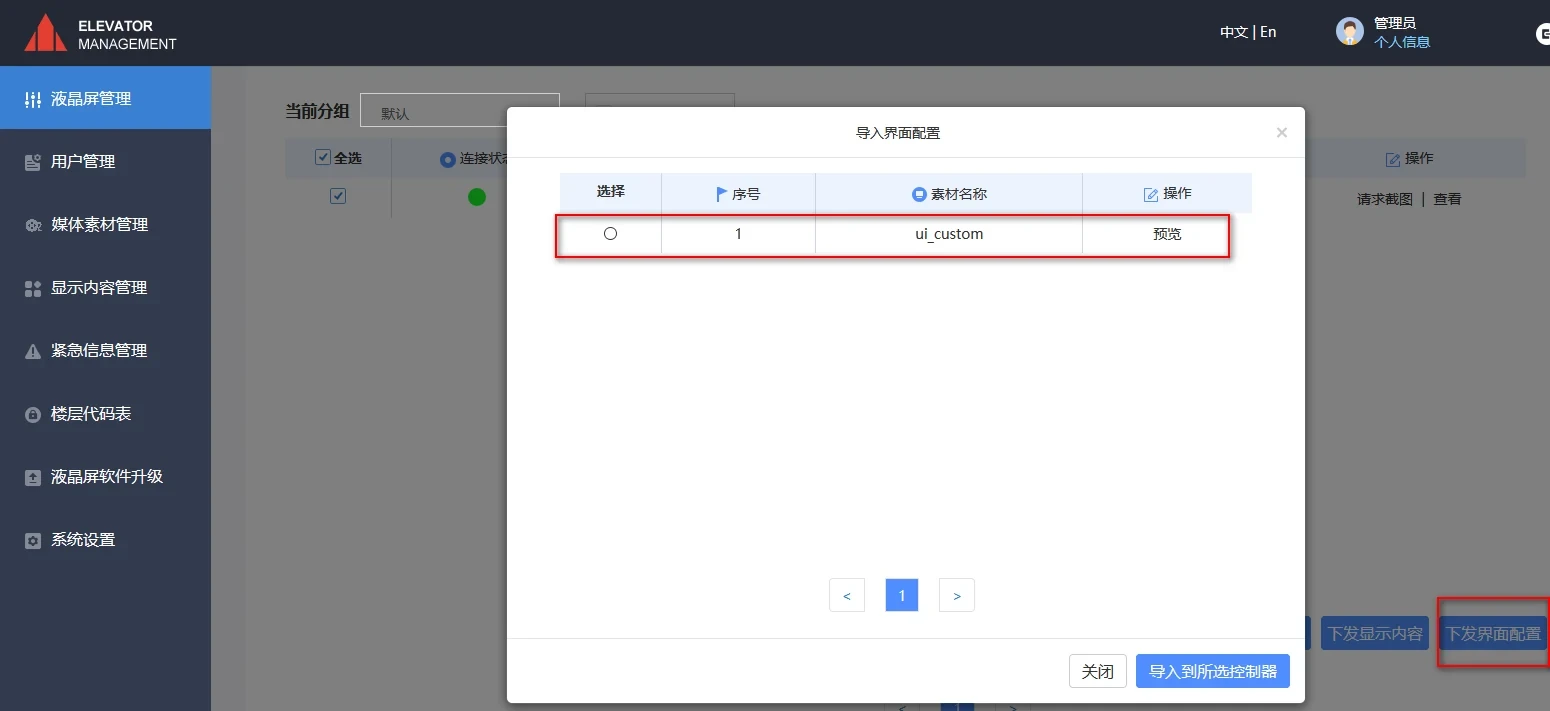Click the 选择 column header
Image resolution: width=1550 pixels, height=711 pixels.
pos(611,191)
